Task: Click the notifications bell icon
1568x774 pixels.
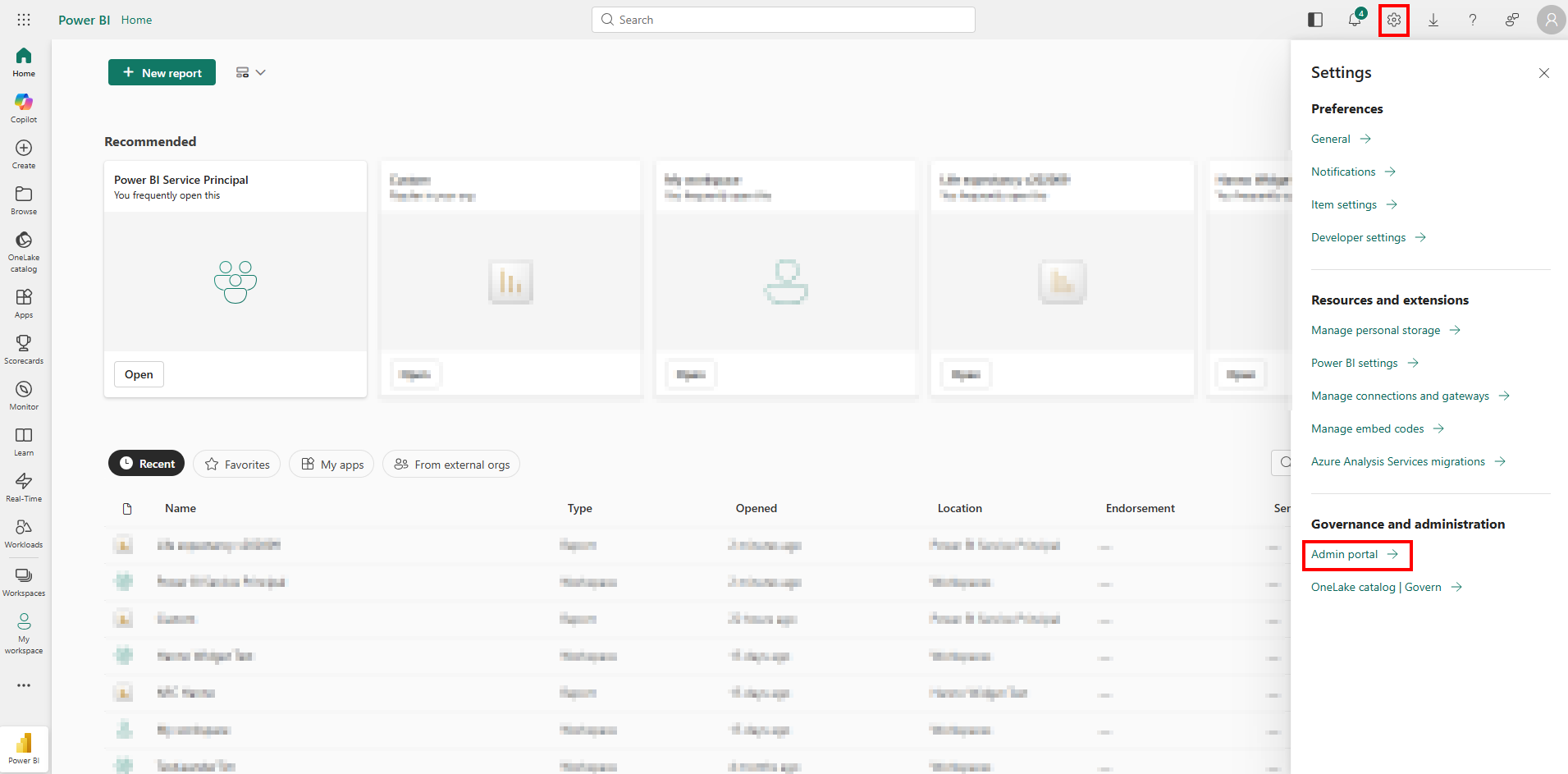Action: pos(1355,20)
